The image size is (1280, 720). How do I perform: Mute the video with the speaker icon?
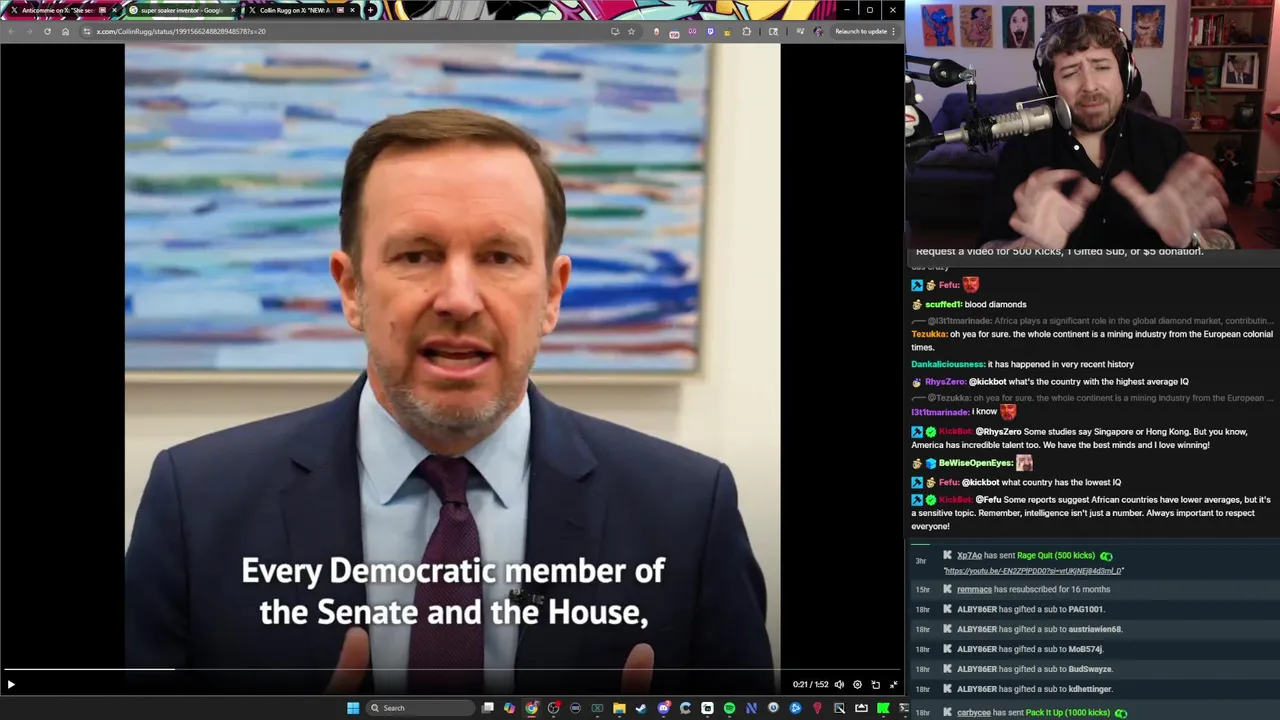click(x=839, y=685)
